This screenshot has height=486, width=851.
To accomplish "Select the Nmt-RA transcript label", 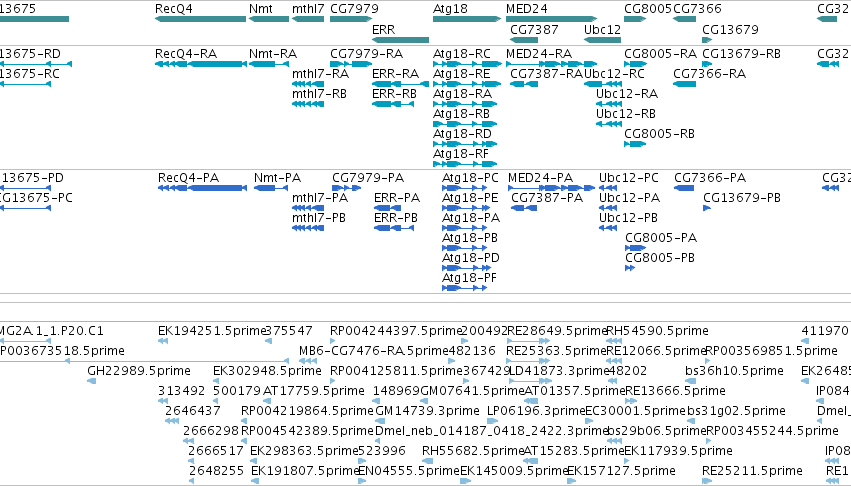I will pos(273,54).
